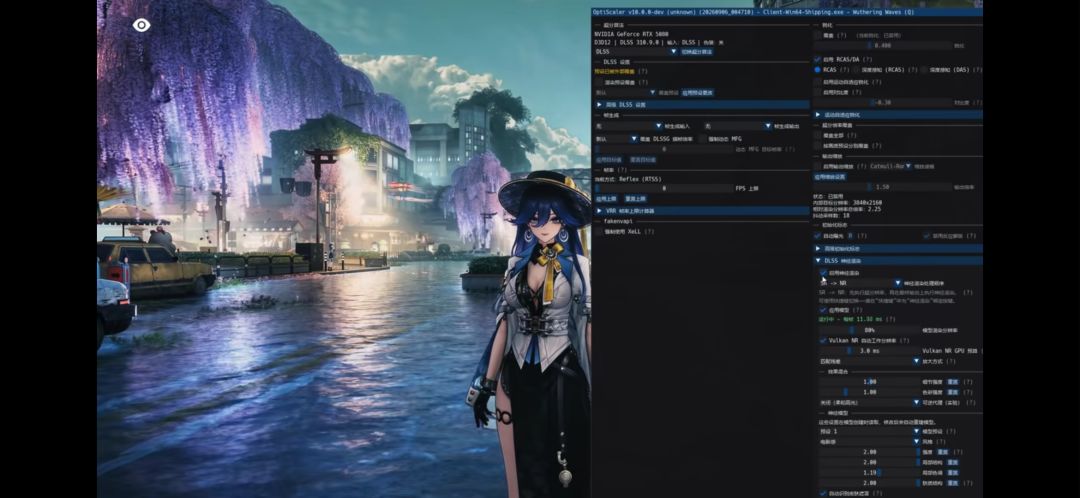Viewport: 1080px width, 498px height.
Task: Open help marker after the -0.30 contrast slider
Action: (x=978, y=102)
